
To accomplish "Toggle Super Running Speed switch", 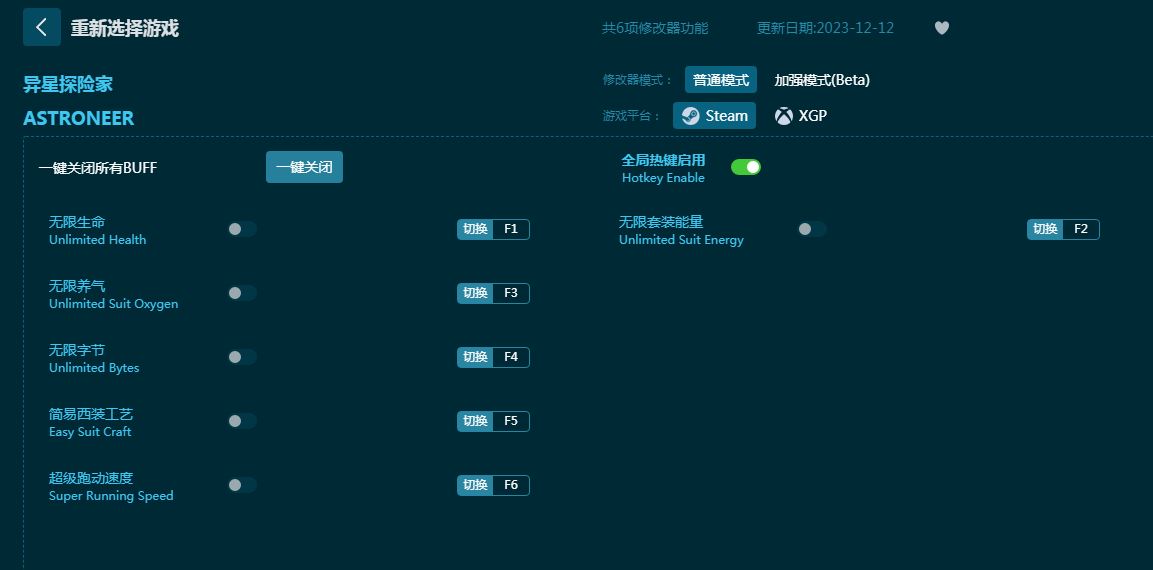I will pyautogui.click(x=242, y=485).
